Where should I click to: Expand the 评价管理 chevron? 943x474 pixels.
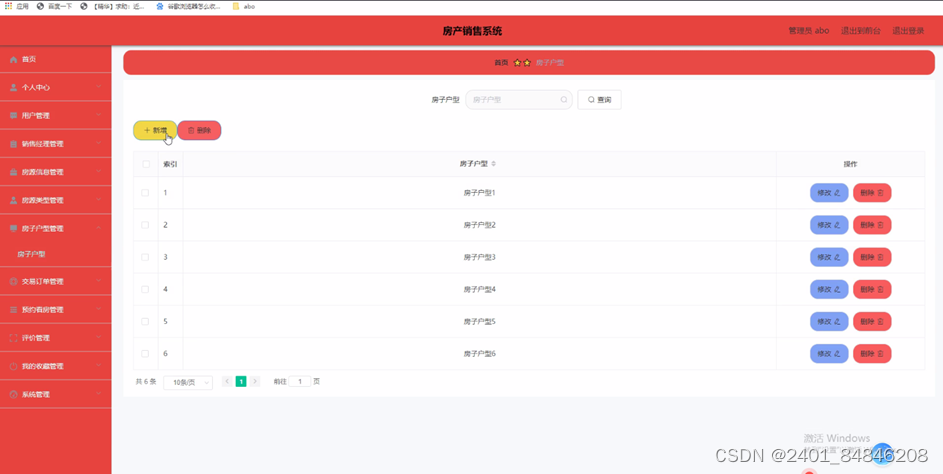pyautogui.click(x=99, y=338)
